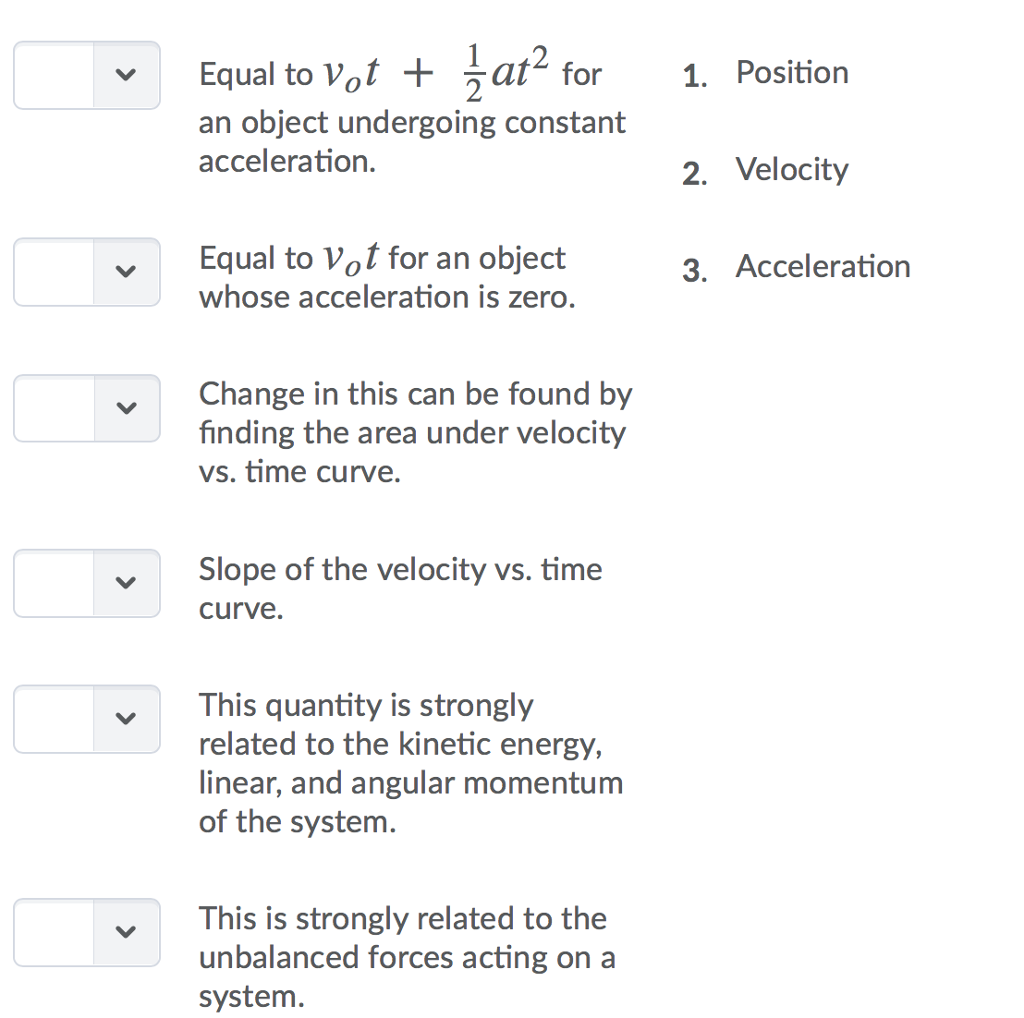Select the Acceleration answer option

823,266
